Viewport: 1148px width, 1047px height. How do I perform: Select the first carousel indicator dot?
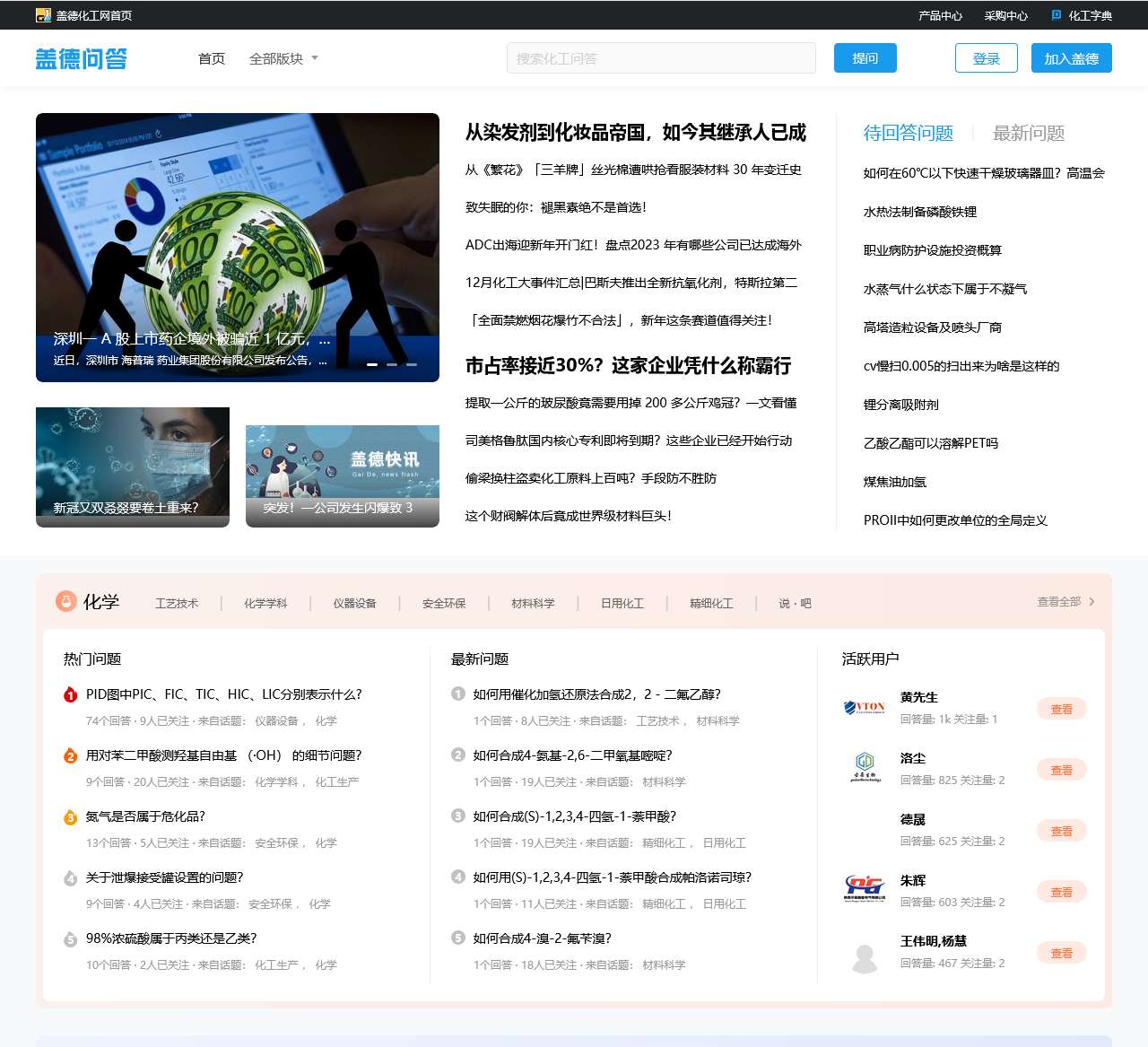(372, 364)
